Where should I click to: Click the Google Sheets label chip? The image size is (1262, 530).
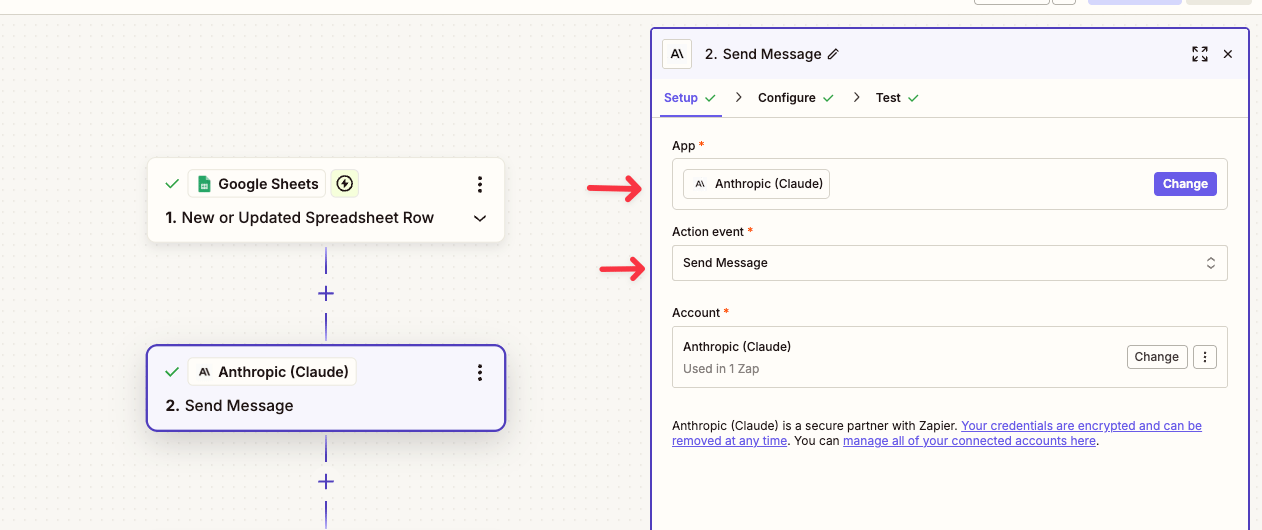coord(257,184)
